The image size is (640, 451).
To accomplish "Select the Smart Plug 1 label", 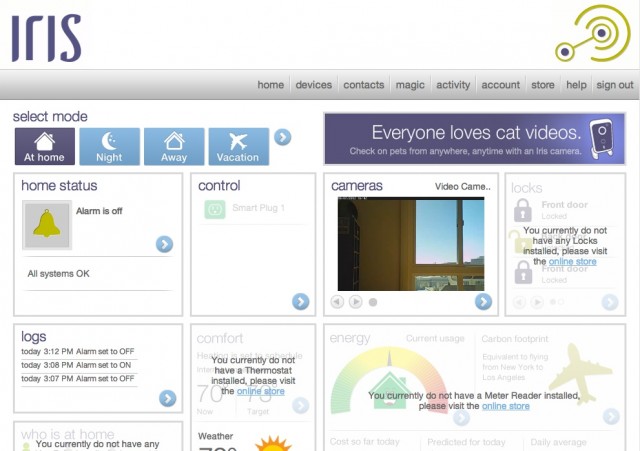I will point(258,208).
